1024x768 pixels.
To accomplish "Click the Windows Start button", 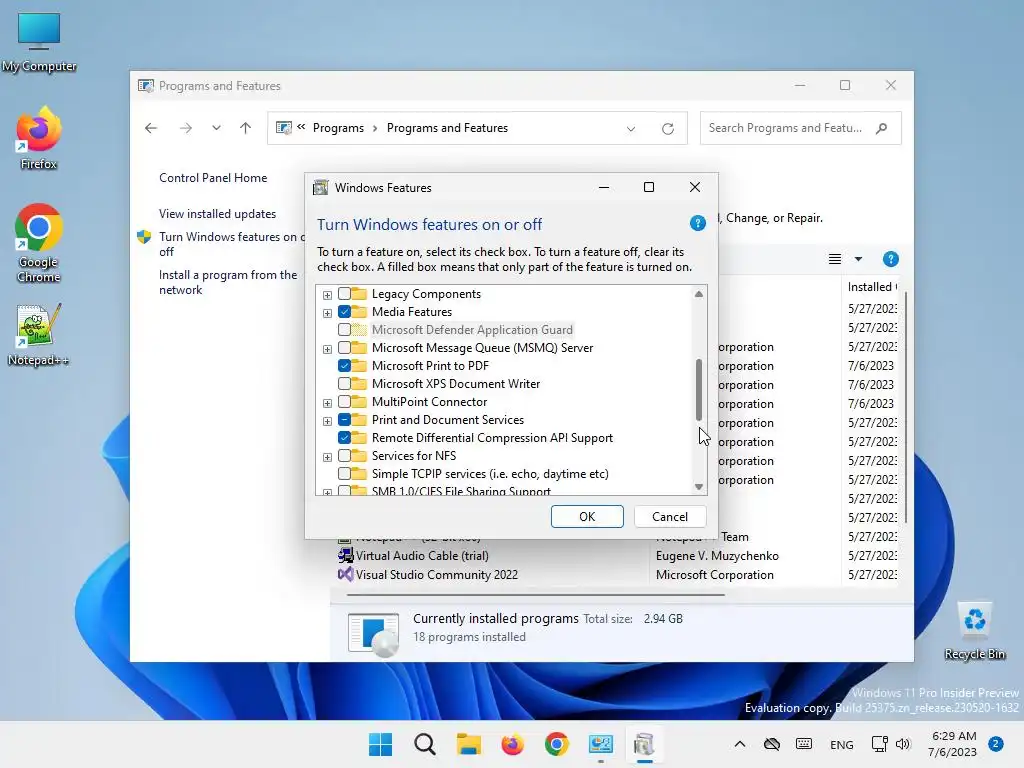I will coord(380,744).
